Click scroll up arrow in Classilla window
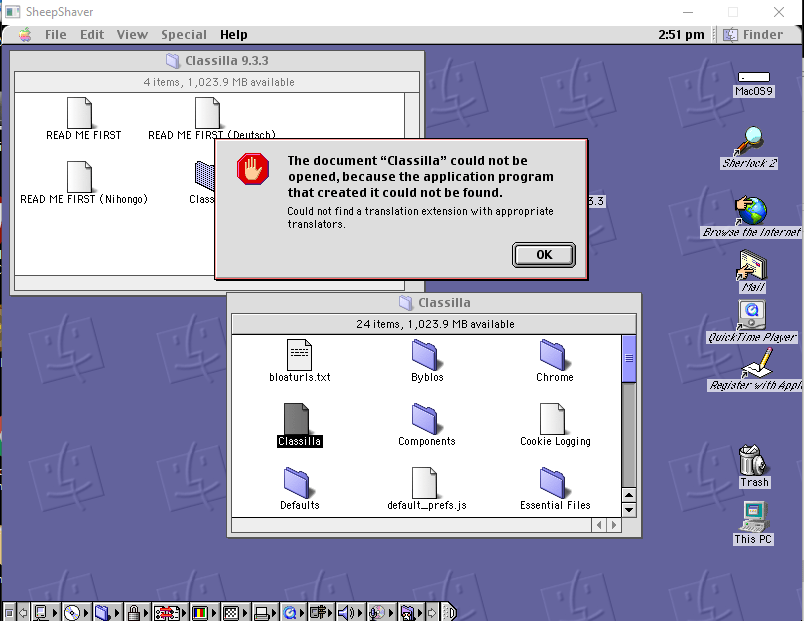Screen dimensions: 804x621 [629, 495]
